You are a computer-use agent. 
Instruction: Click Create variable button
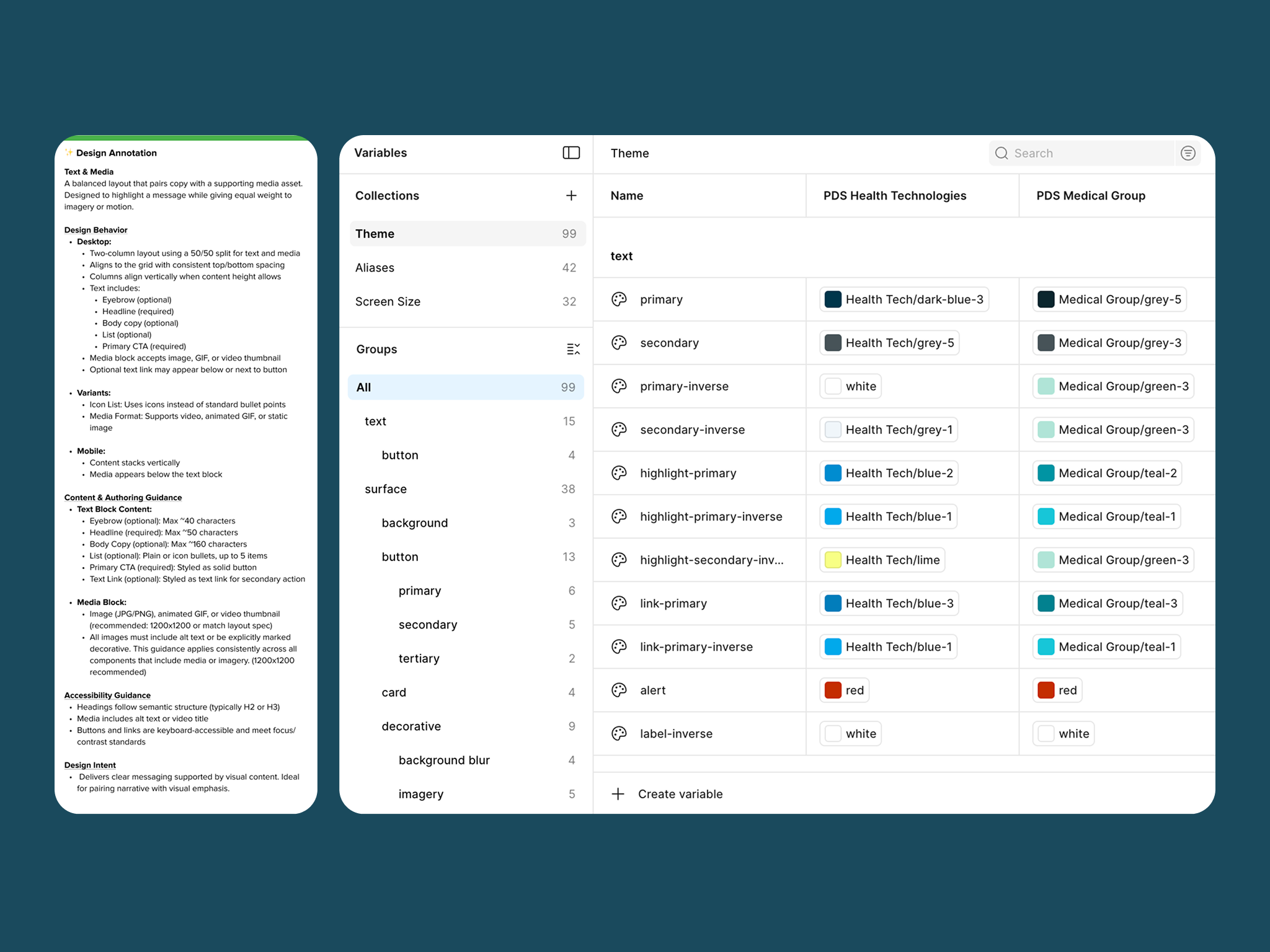pyautogui.click(x=680, y=794)
